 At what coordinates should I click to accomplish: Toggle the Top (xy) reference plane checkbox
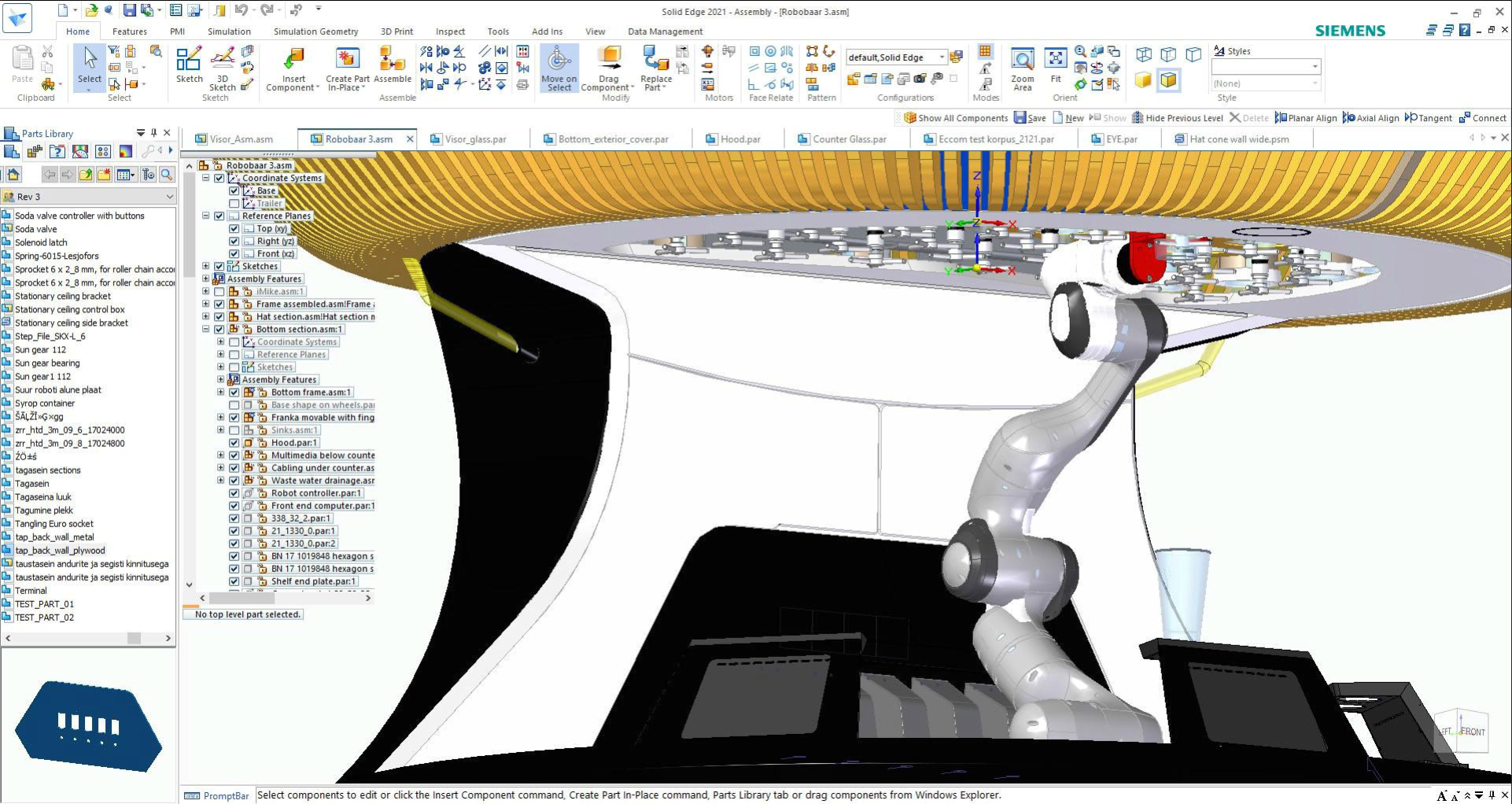[x=234, y=229]
